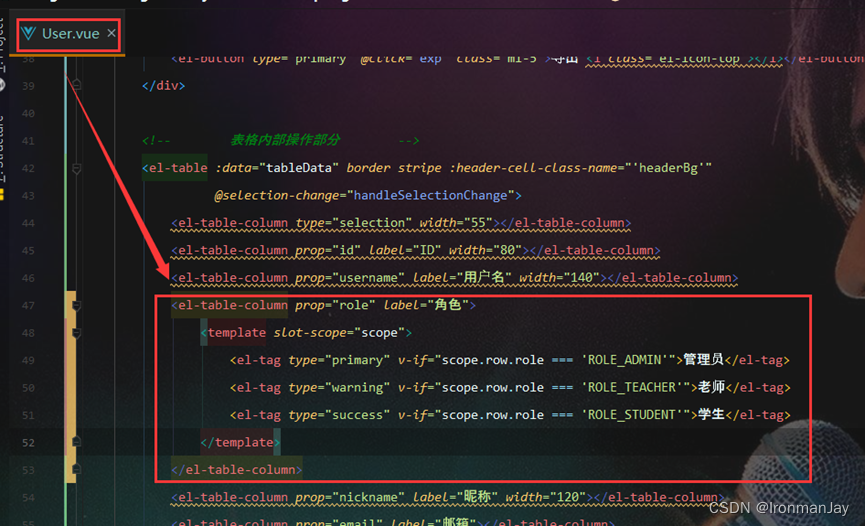This screenshot has height=526, width=865.
Task: Collapse the template block at line 48
Action: 77,333
